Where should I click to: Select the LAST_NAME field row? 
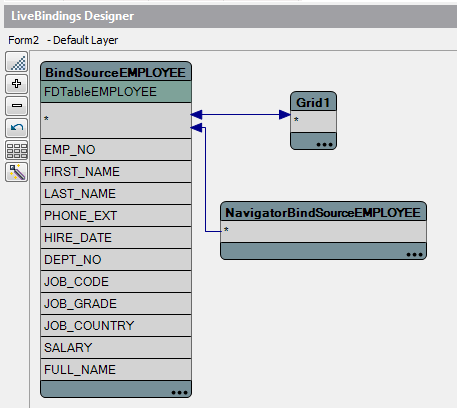(x=116, y=194)
